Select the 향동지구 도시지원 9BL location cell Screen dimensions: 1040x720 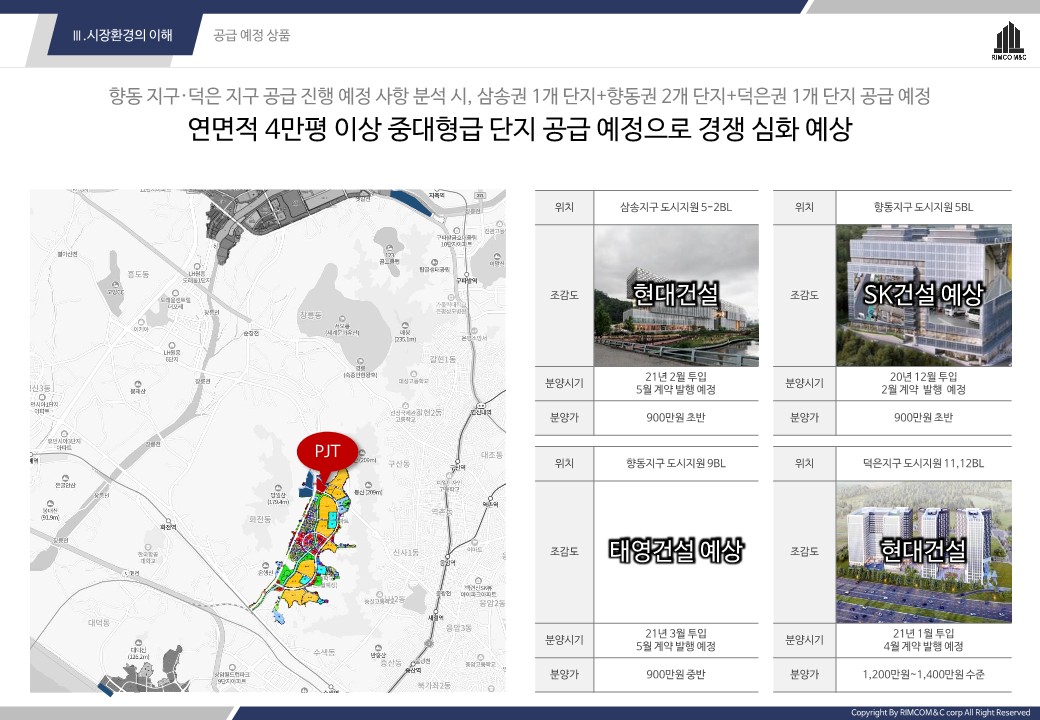point(676,463)
